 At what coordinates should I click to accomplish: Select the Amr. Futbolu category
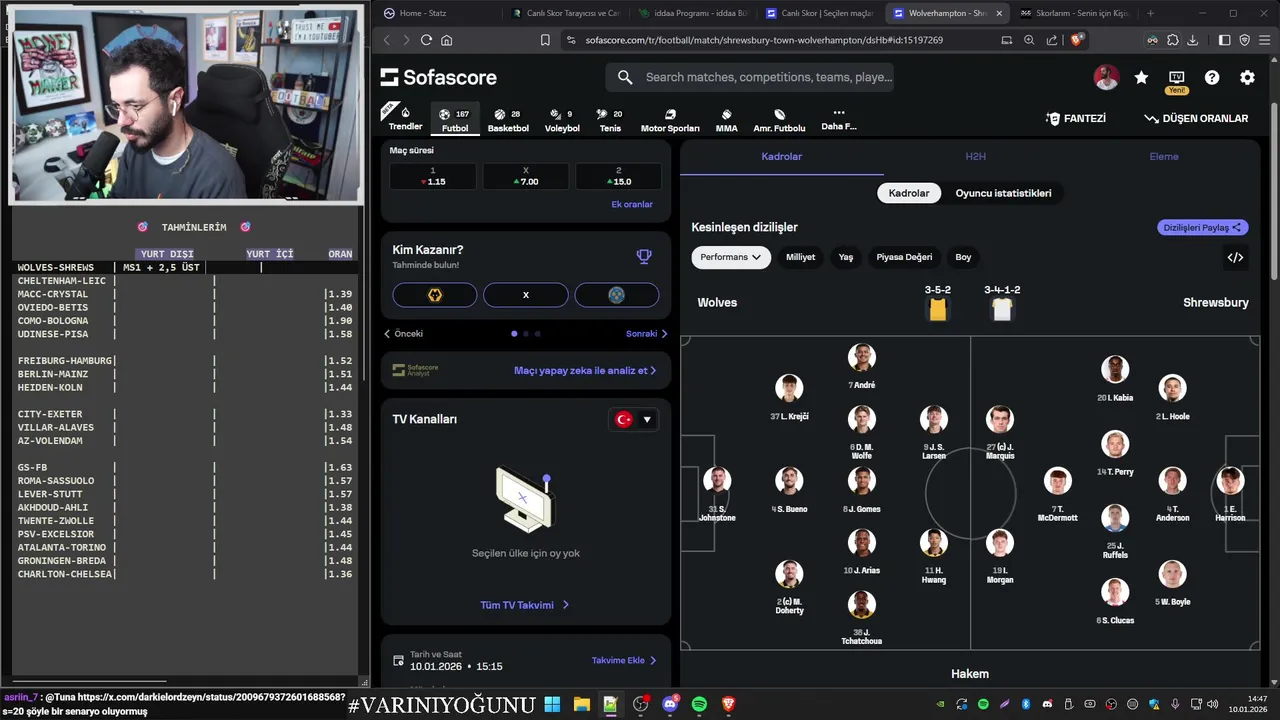coord(779,119)
